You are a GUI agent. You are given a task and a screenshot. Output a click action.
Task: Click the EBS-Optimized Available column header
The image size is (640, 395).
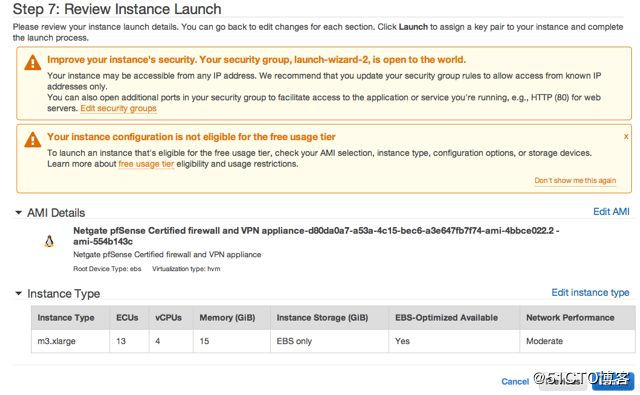454,317
